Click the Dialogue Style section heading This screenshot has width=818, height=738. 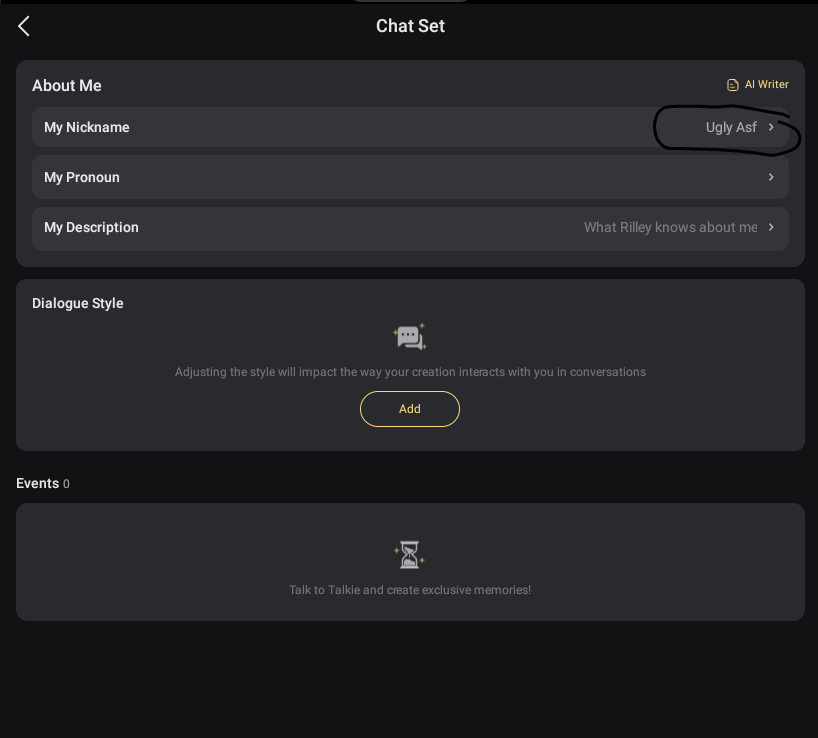click(x=78, y=303)
